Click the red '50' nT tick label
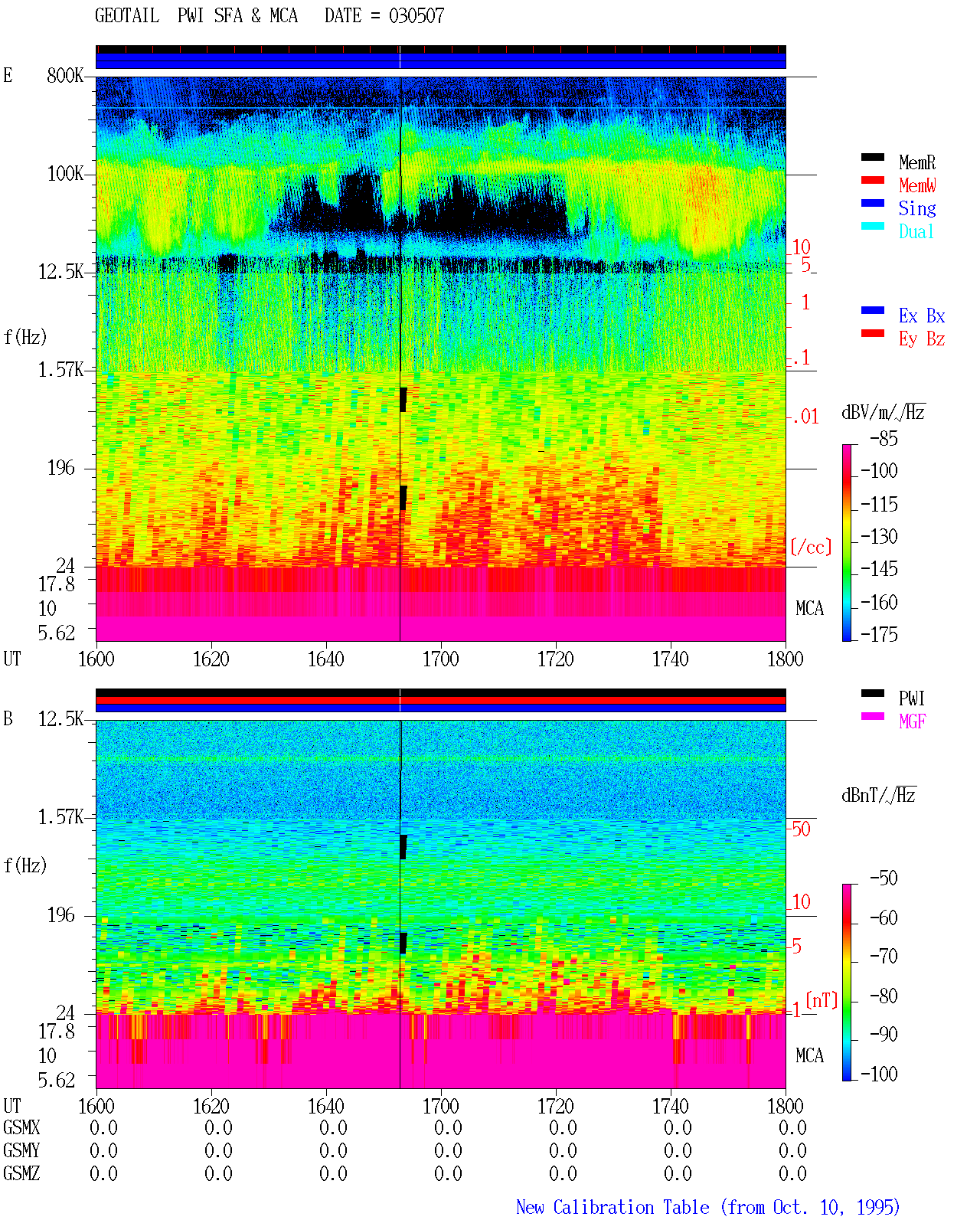This screenshot has width=980, height=1220. tap(801, 829)
